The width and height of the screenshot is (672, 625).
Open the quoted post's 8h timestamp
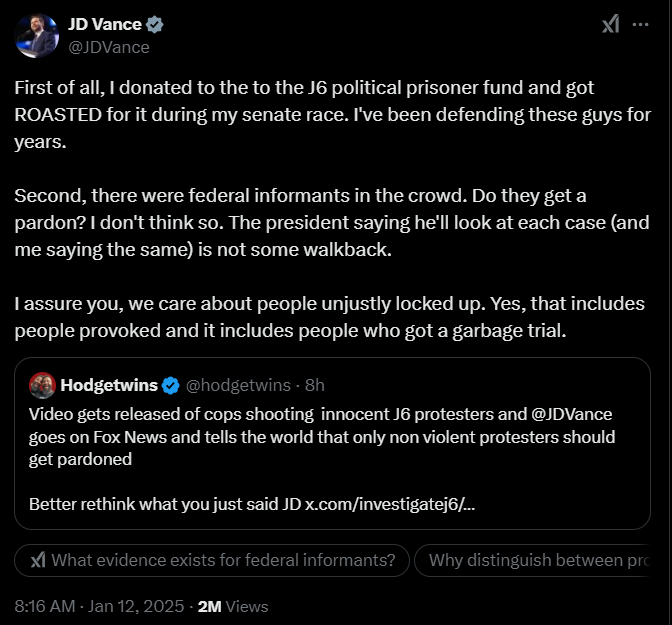click(315, 385)
